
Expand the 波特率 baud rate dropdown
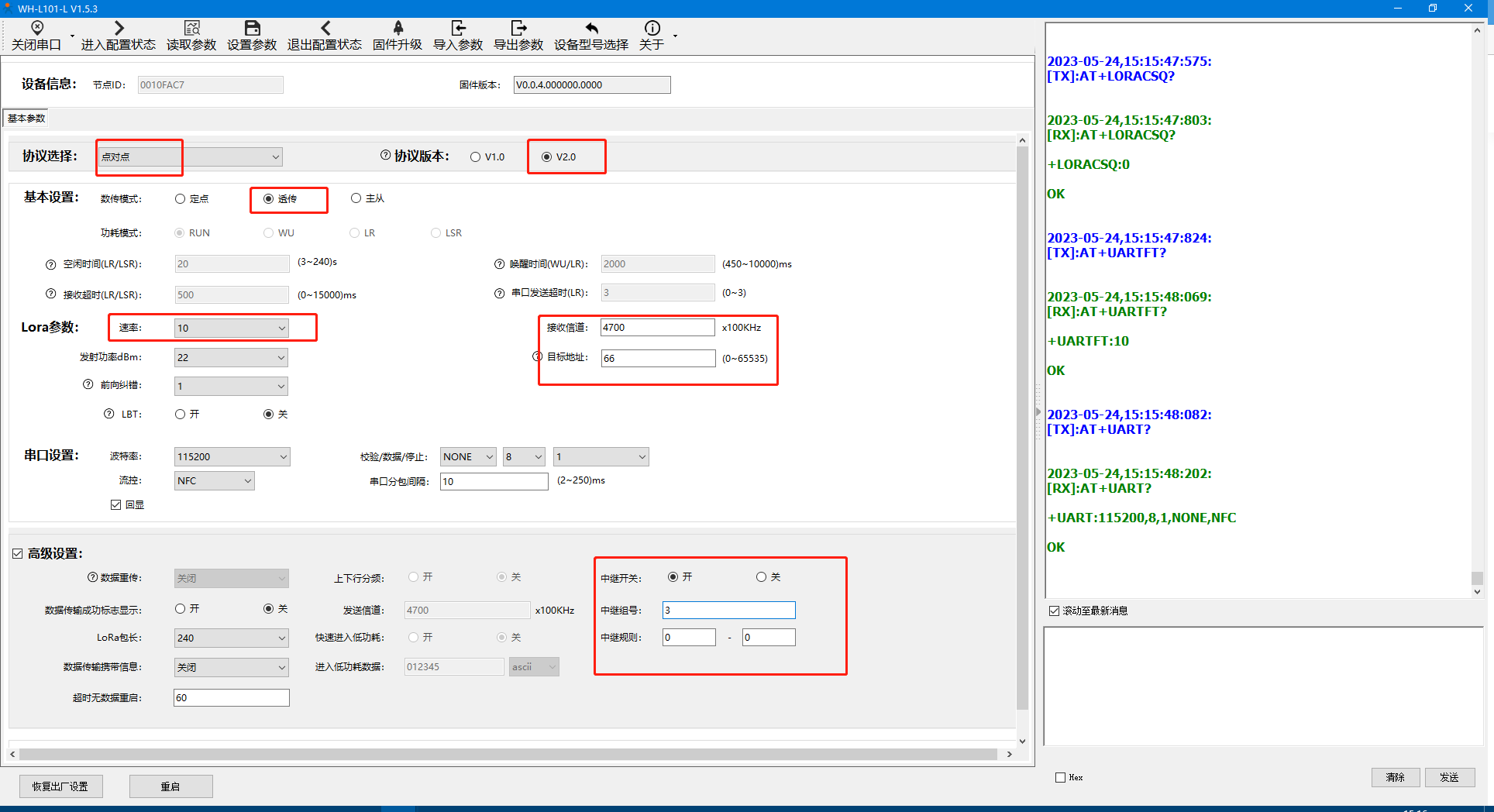[x=231, y=457]
